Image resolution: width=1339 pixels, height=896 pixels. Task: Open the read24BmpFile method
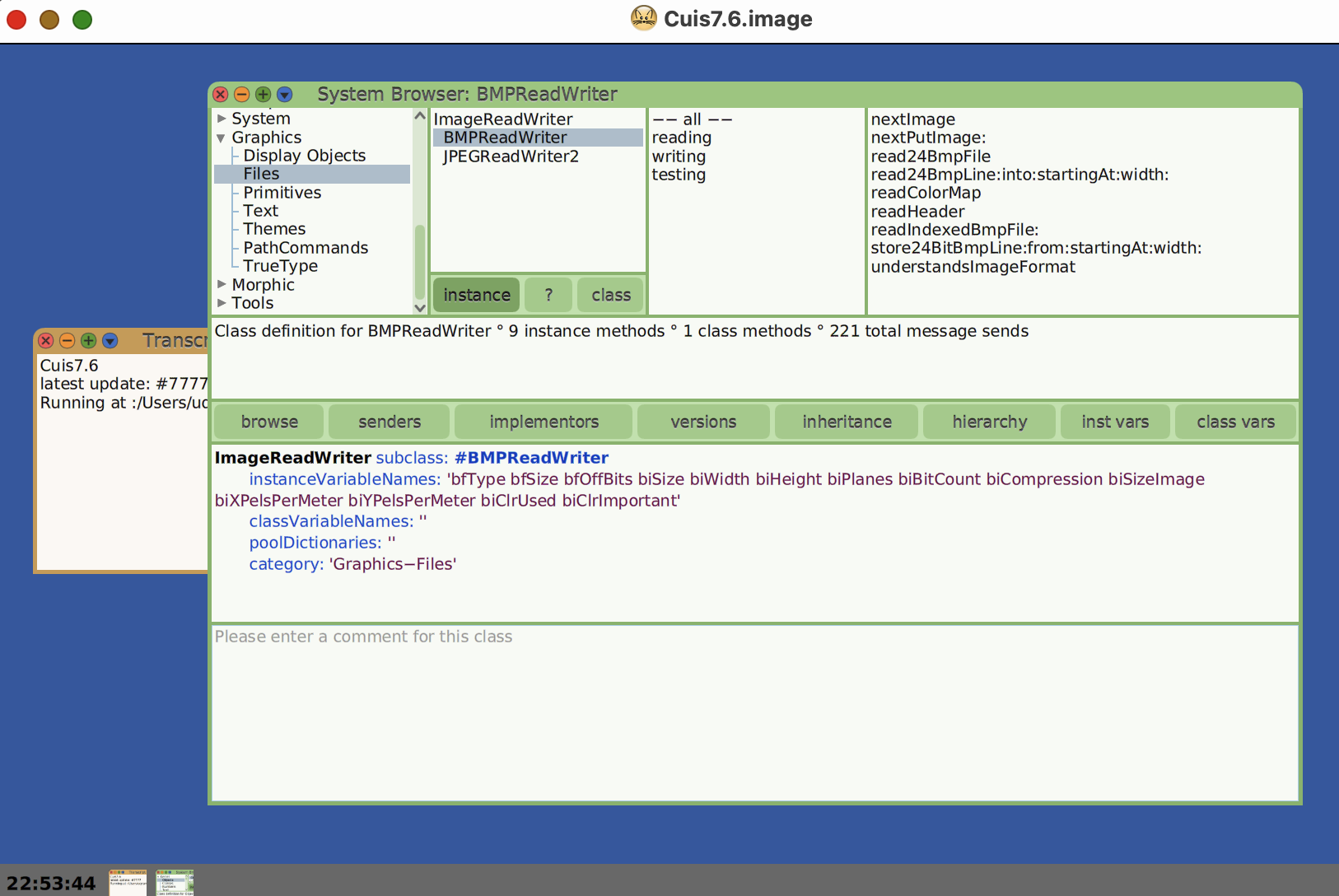tap(931, 156)
